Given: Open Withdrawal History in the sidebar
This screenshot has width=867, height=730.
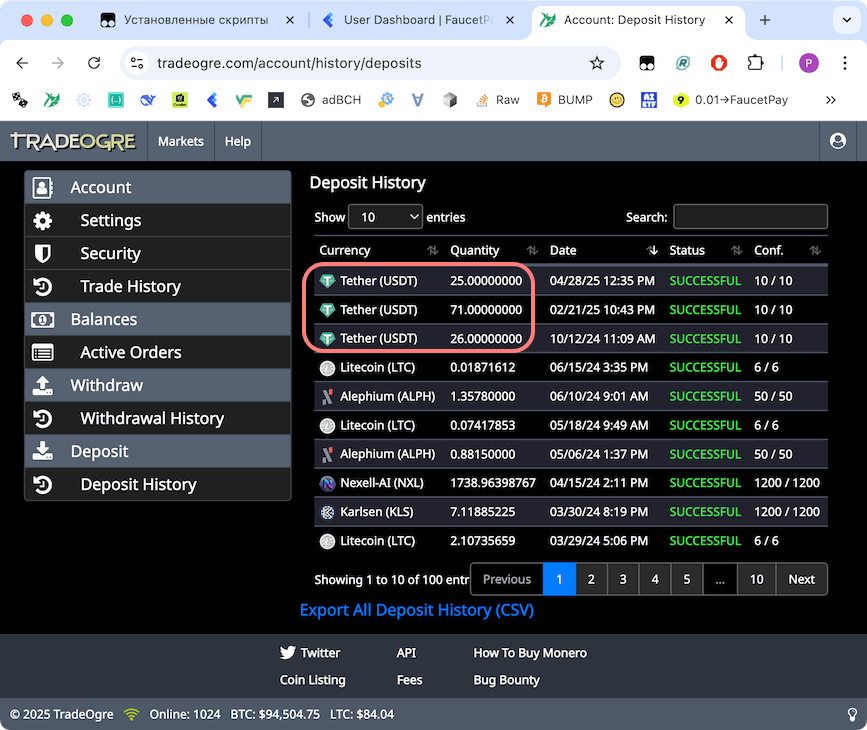Looking at the screenshot, I should point(158,419).
